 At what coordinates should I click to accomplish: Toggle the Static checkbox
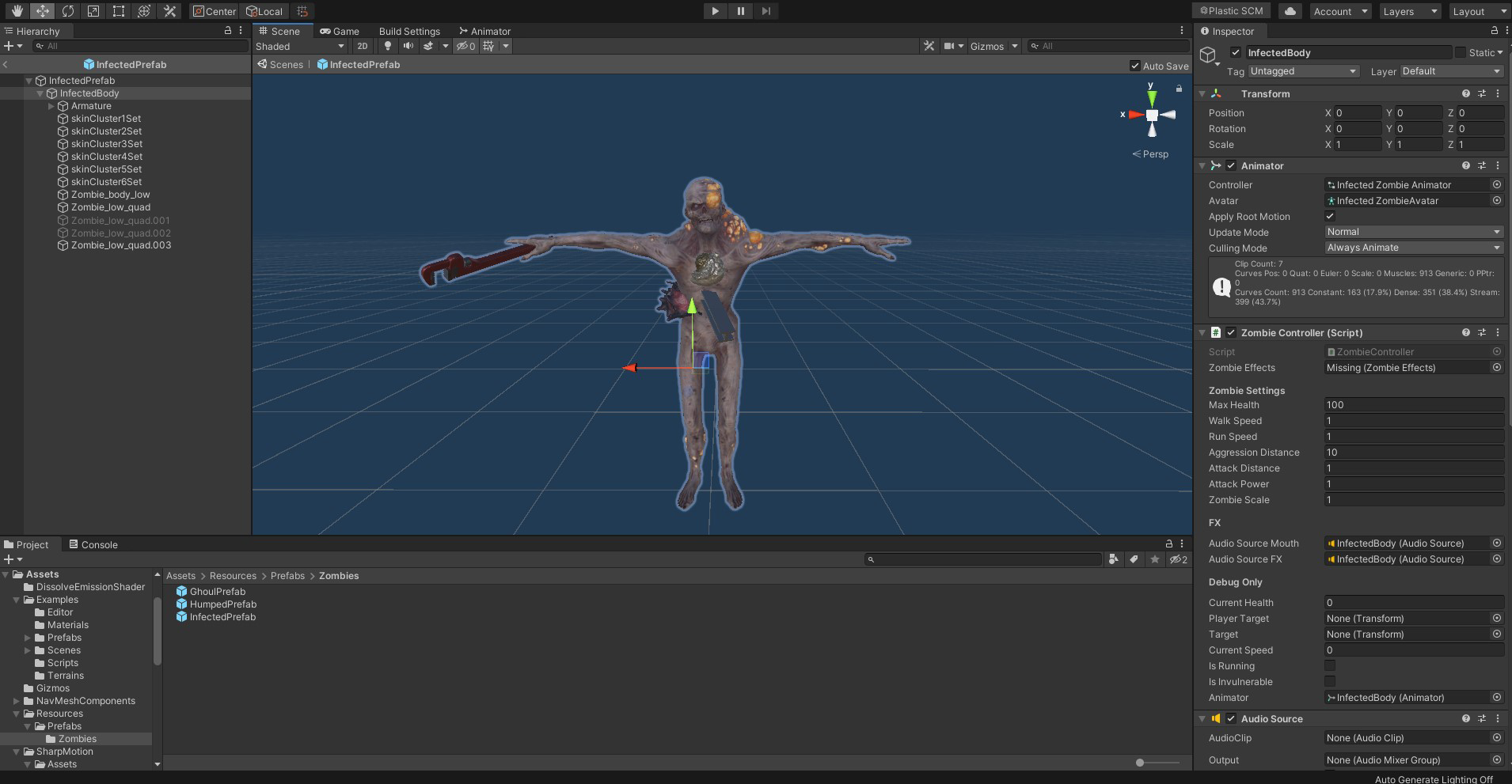click(x=1461, y=52)
